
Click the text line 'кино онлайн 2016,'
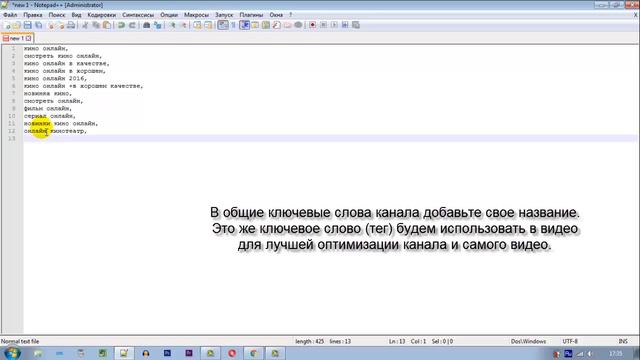(x=55, y=78)
